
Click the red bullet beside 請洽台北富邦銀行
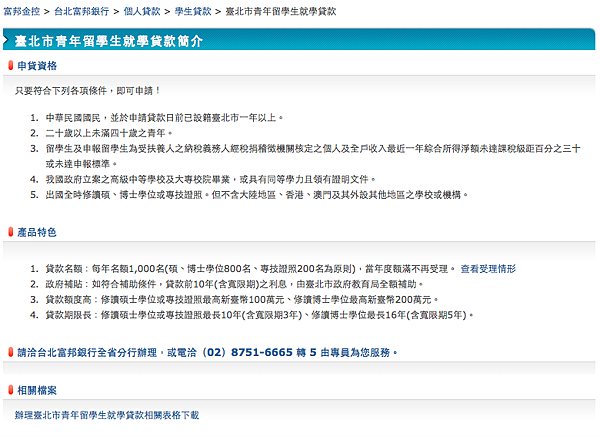tap(11, 352)
